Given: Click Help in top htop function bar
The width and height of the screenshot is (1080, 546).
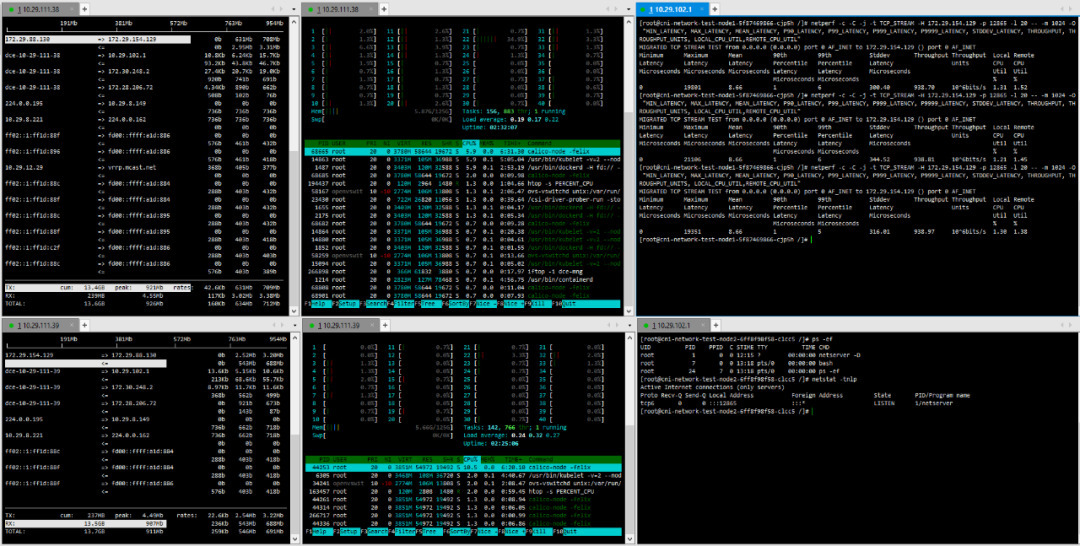Looking at the screenshot, I should [x=319, y=304].
